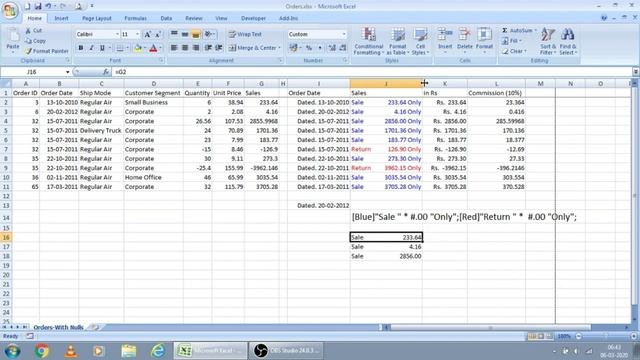Decrease font size with Shrink Font
The height and width of the screenshot is (360, 640).
pos(158,34)
